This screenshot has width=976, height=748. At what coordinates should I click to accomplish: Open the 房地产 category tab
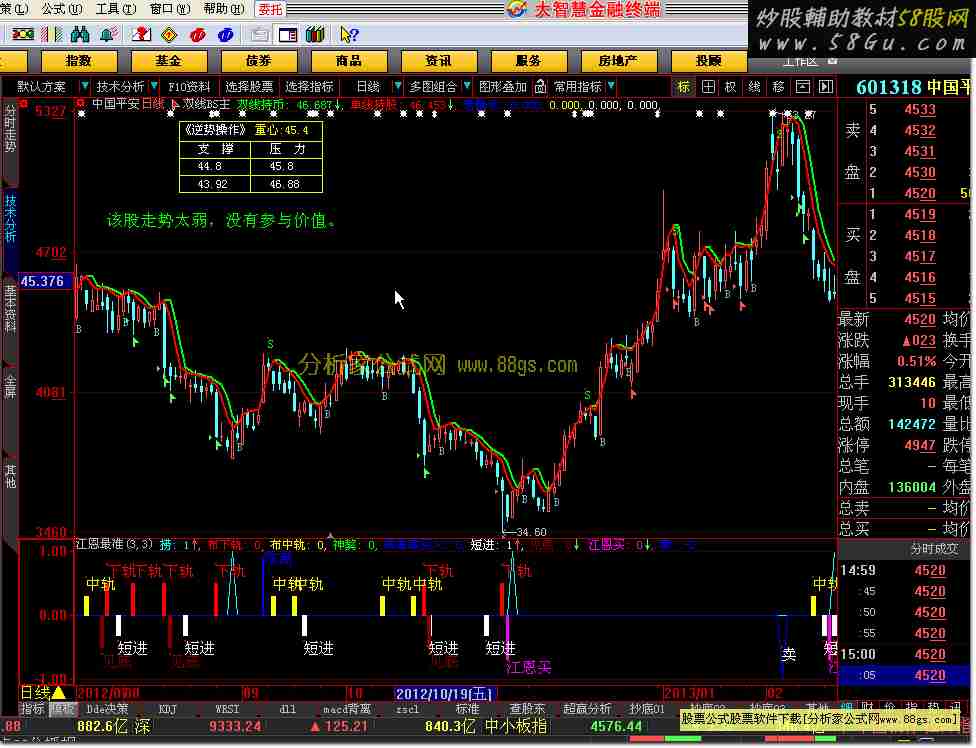tap(619, 61)
